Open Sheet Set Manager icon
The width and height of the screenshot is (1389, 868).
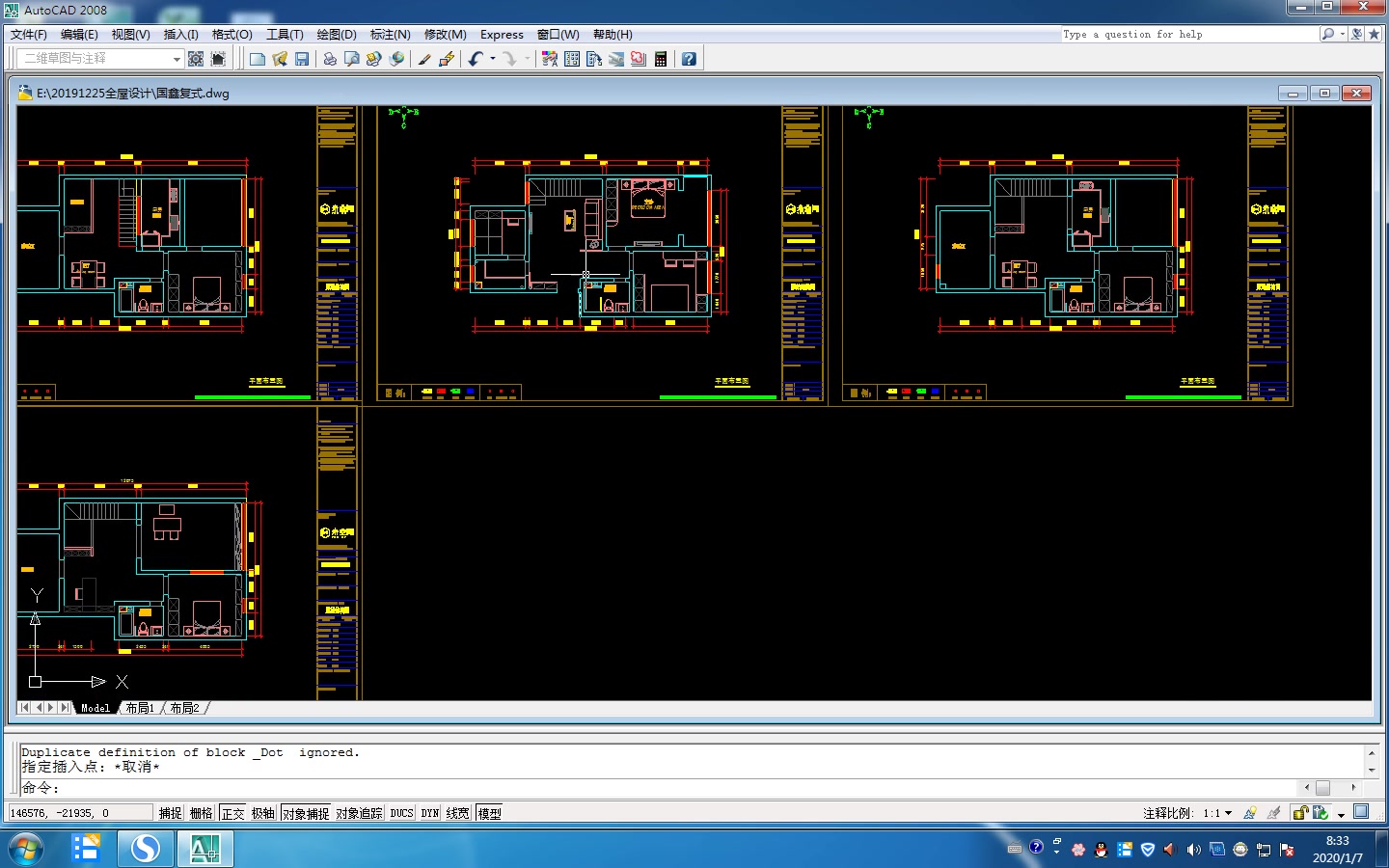(x=616, y=59)
